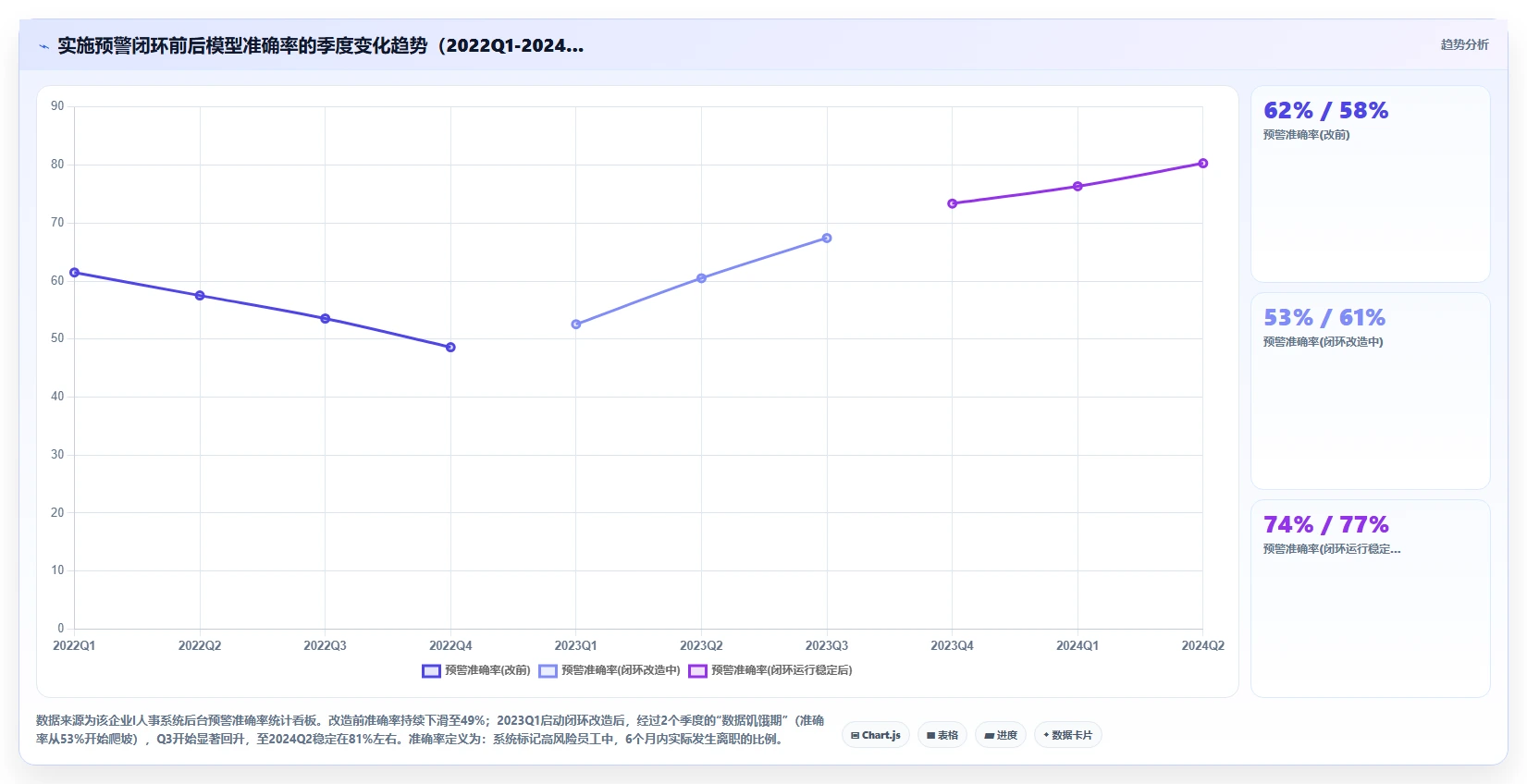Image resolution: width=1527 pixels, height=784 pixels.
Task: Click x-axis label 2024Q2
Action: (x=1203, y=645)
